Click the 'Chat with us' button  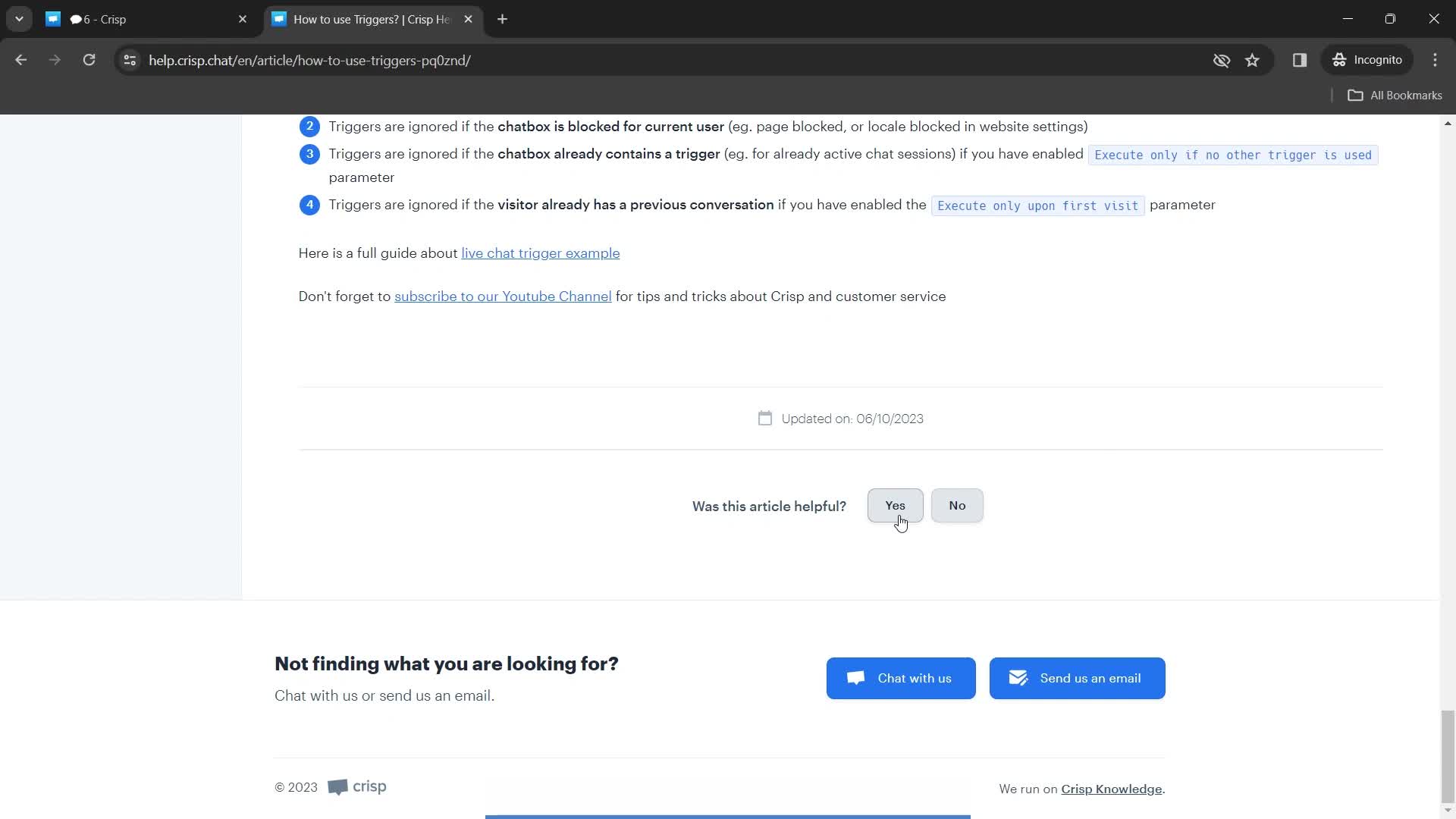click(x=901, y=679)
